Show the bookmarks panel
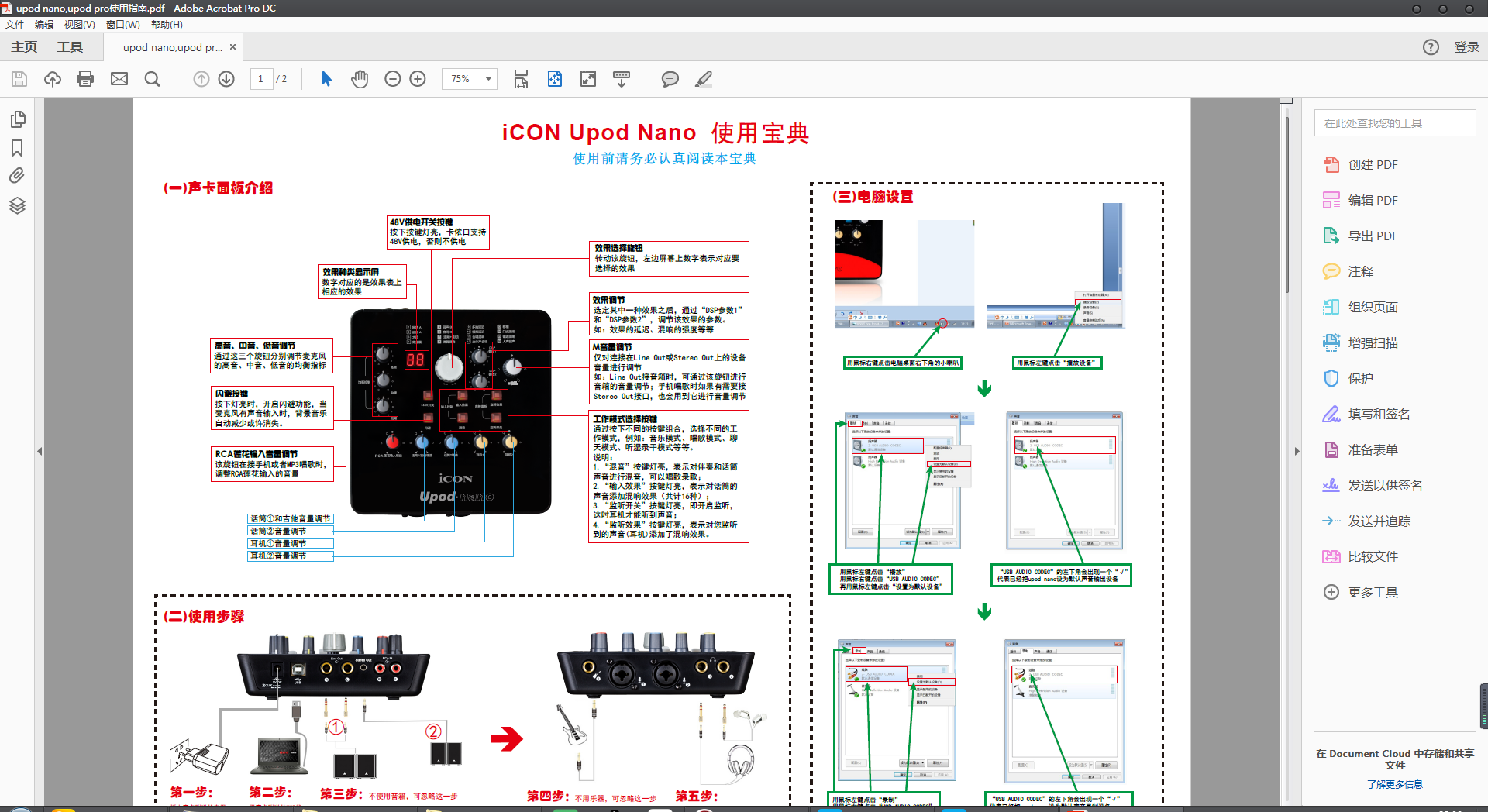The image size is (1488, 812). (x=17, y=148)
